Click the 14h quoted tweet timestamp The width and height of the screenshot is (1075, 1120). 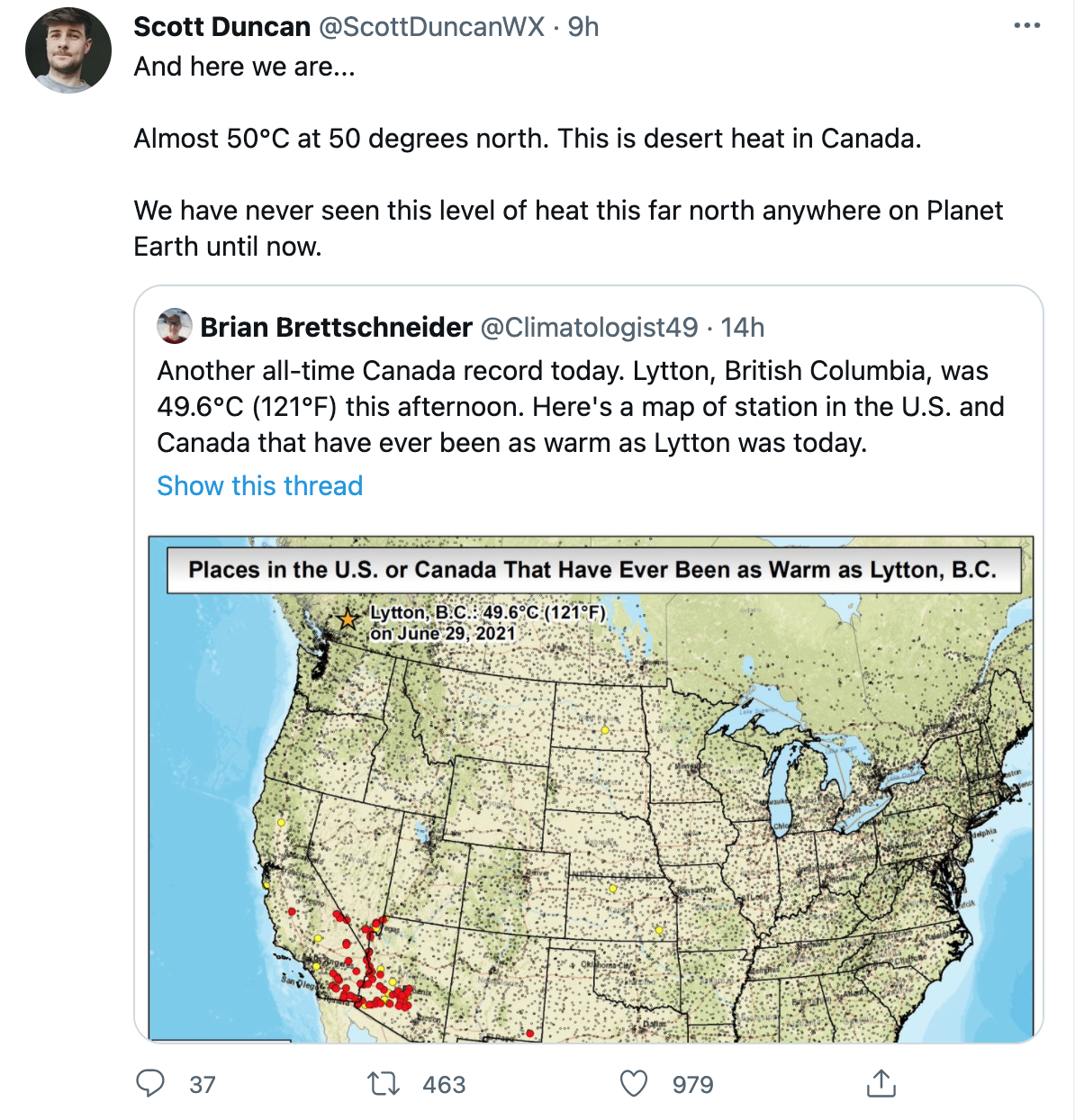coord(743,328)
